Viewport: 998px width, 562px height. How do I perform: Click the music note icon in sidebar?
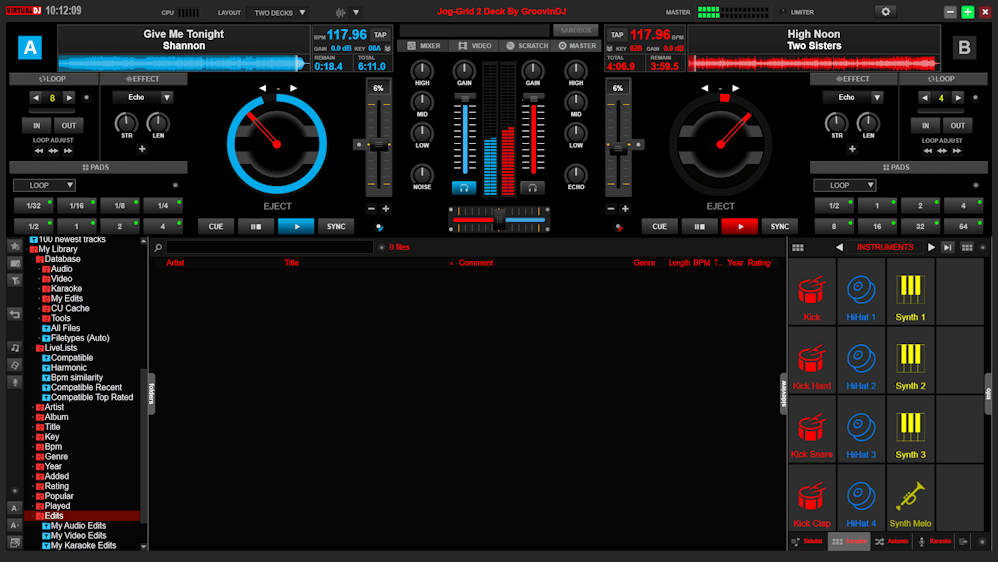coord(15,348)
